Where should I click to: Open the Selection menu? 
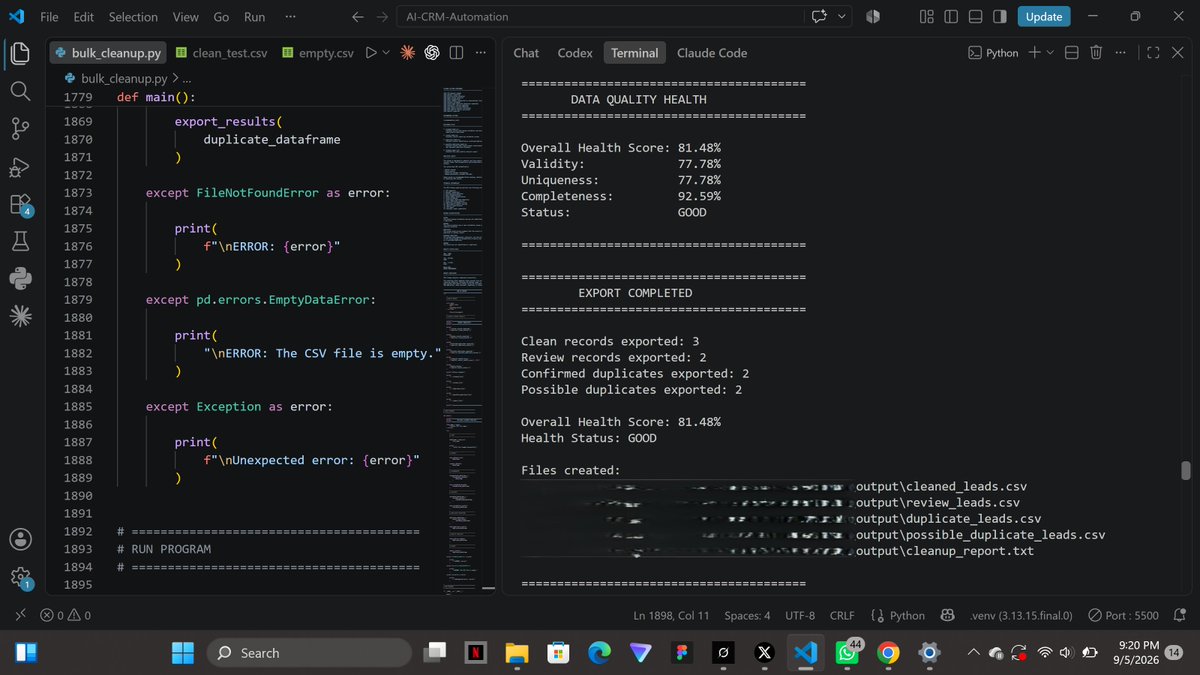133,17
